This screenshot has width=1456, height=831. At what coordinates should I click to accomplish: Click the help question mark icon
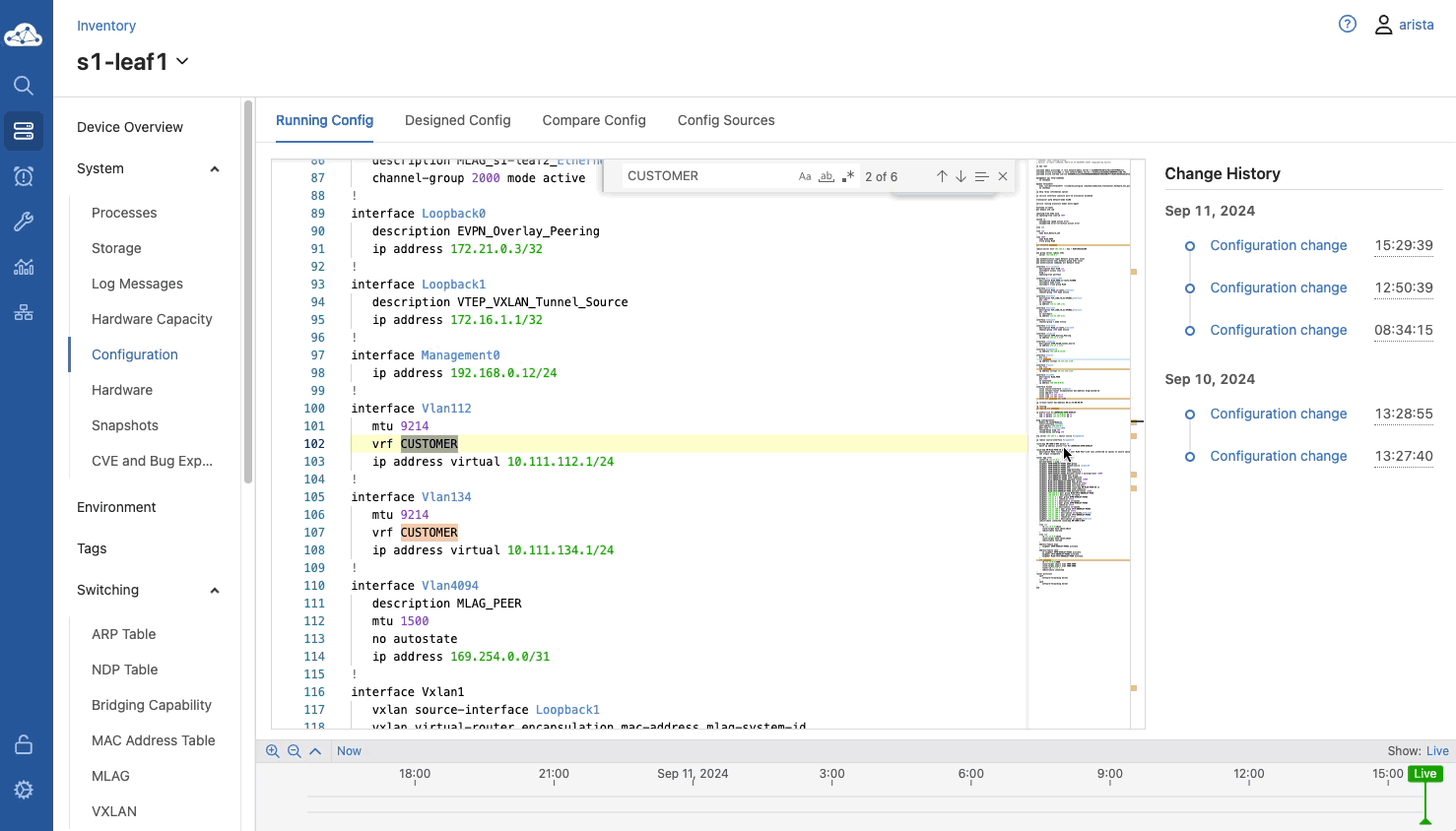(x=1348, y=25)
